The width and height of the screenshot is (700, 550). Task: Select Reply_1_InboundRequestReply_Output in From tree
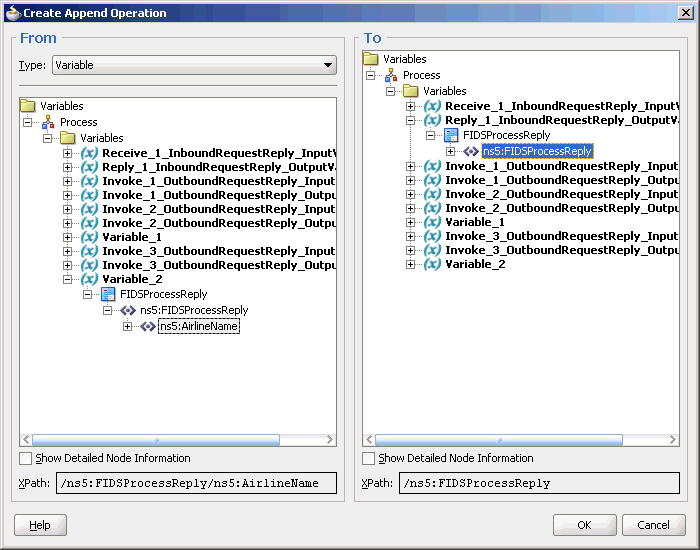[x=219, y=167]
